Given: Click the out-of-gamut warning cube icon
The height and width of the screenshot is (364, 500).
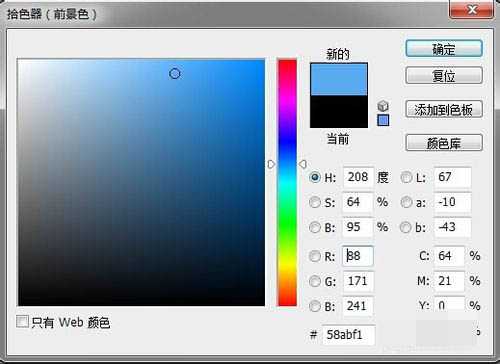Looking at the screenshot, I should [x=383, y=106].
